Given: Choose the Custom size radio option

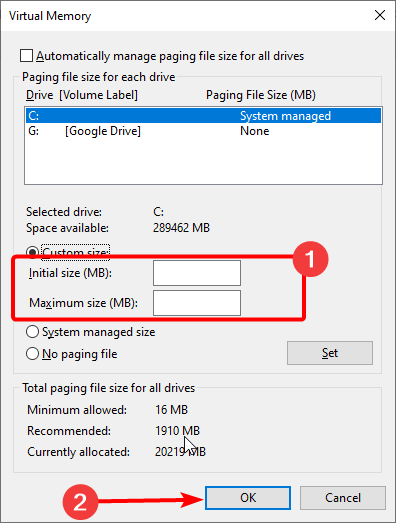Looking at the screenshot, I should [33, 252].
